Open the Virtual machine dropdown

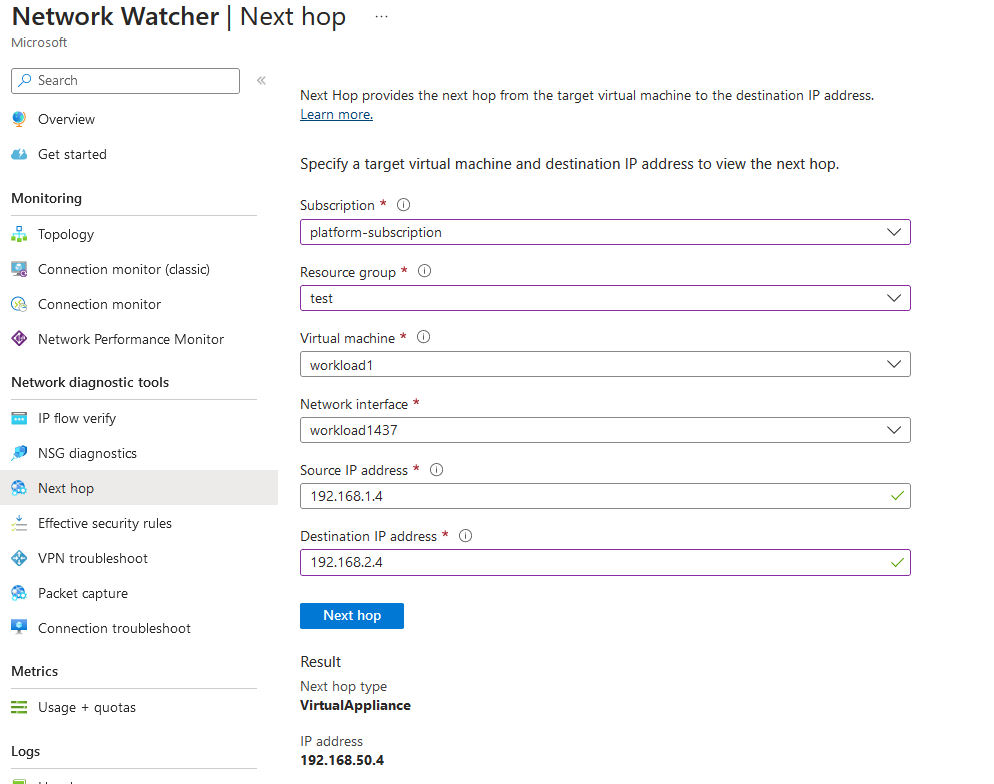point(605,364)
